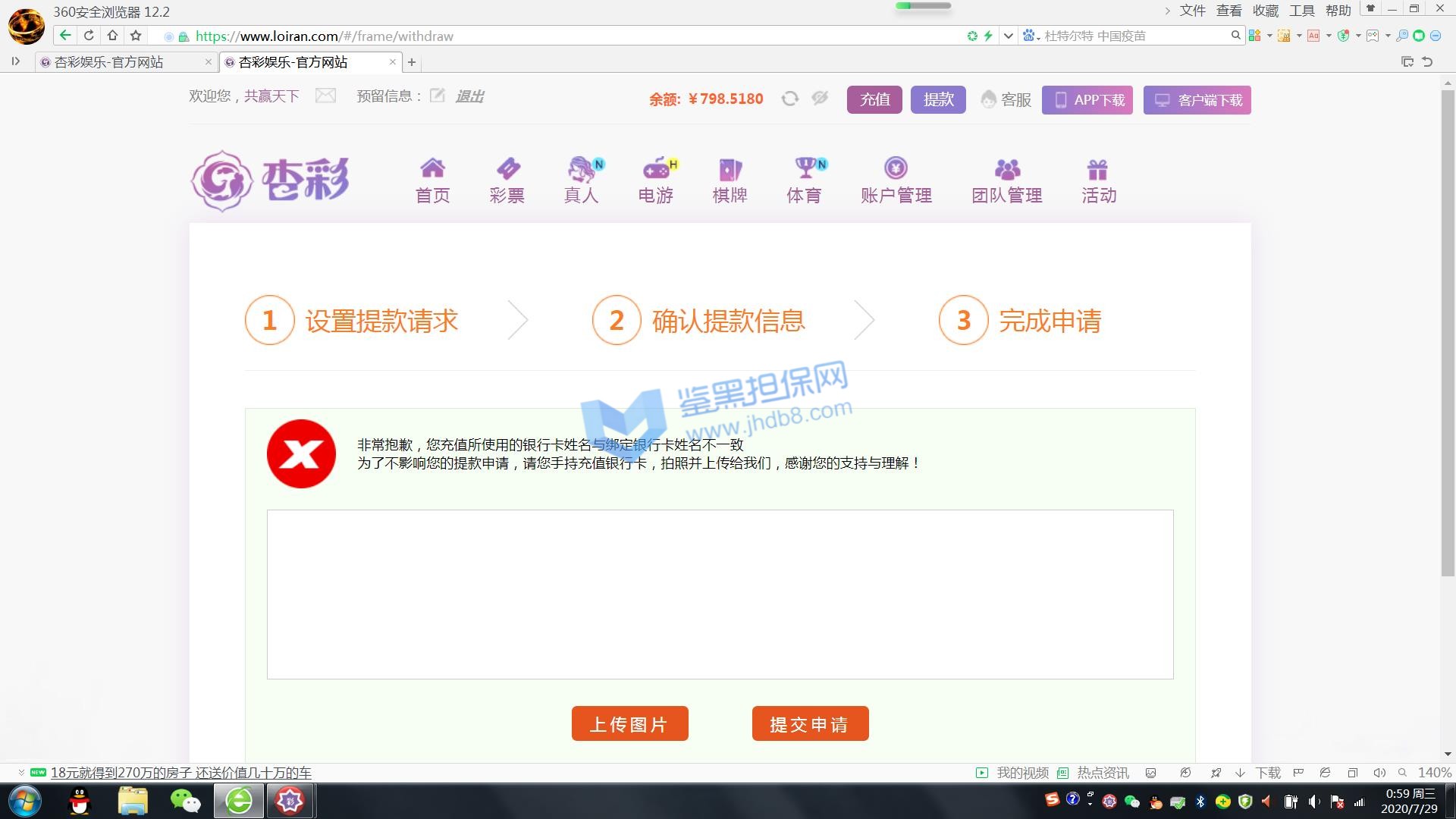Toggle balance visibility eye icon
The width and height of the screenshot is (1456, 819).
820,99
